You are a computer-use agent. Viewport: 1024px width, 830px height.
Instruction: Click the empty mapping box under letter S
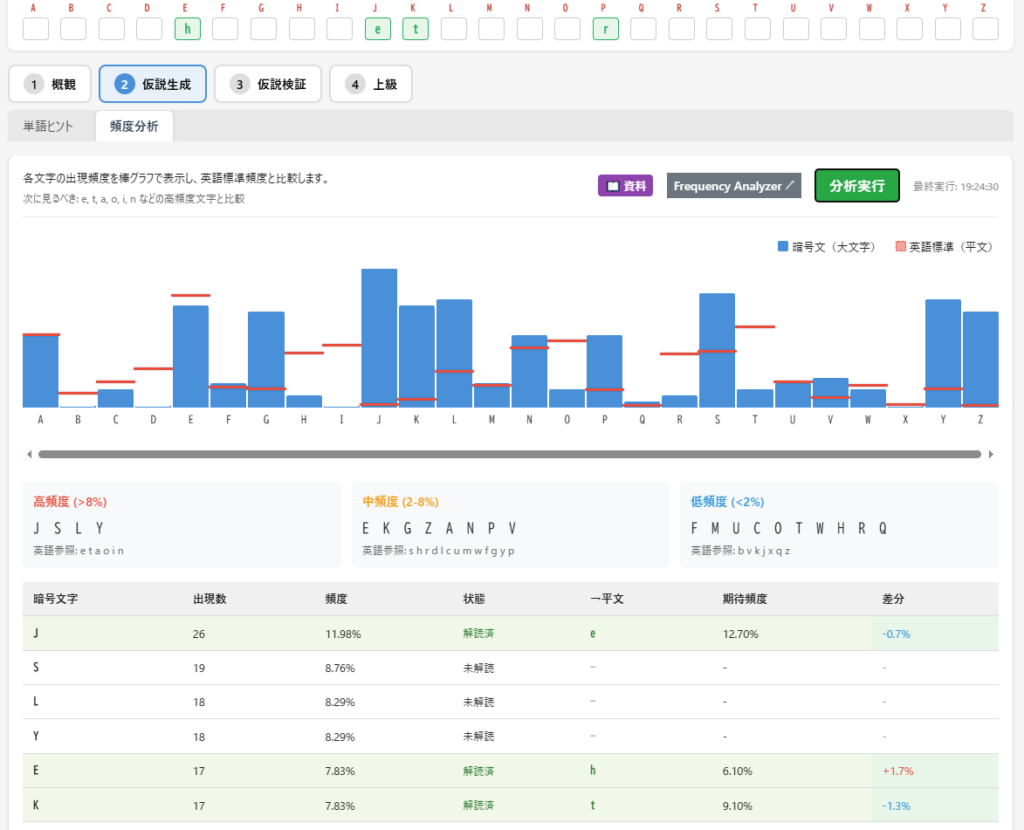719,29
